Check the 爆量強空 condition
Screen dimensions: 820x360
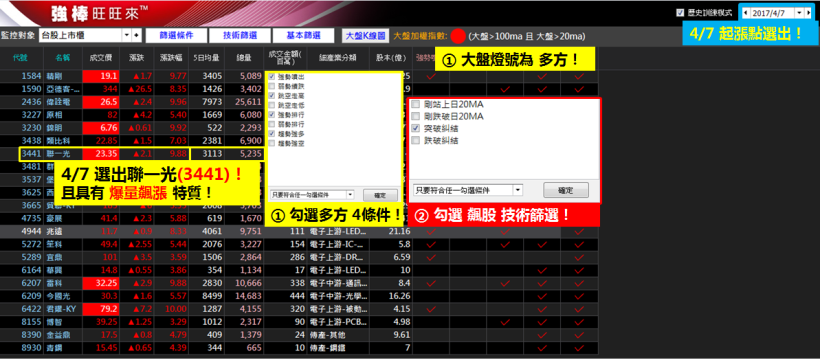(271, 143)
